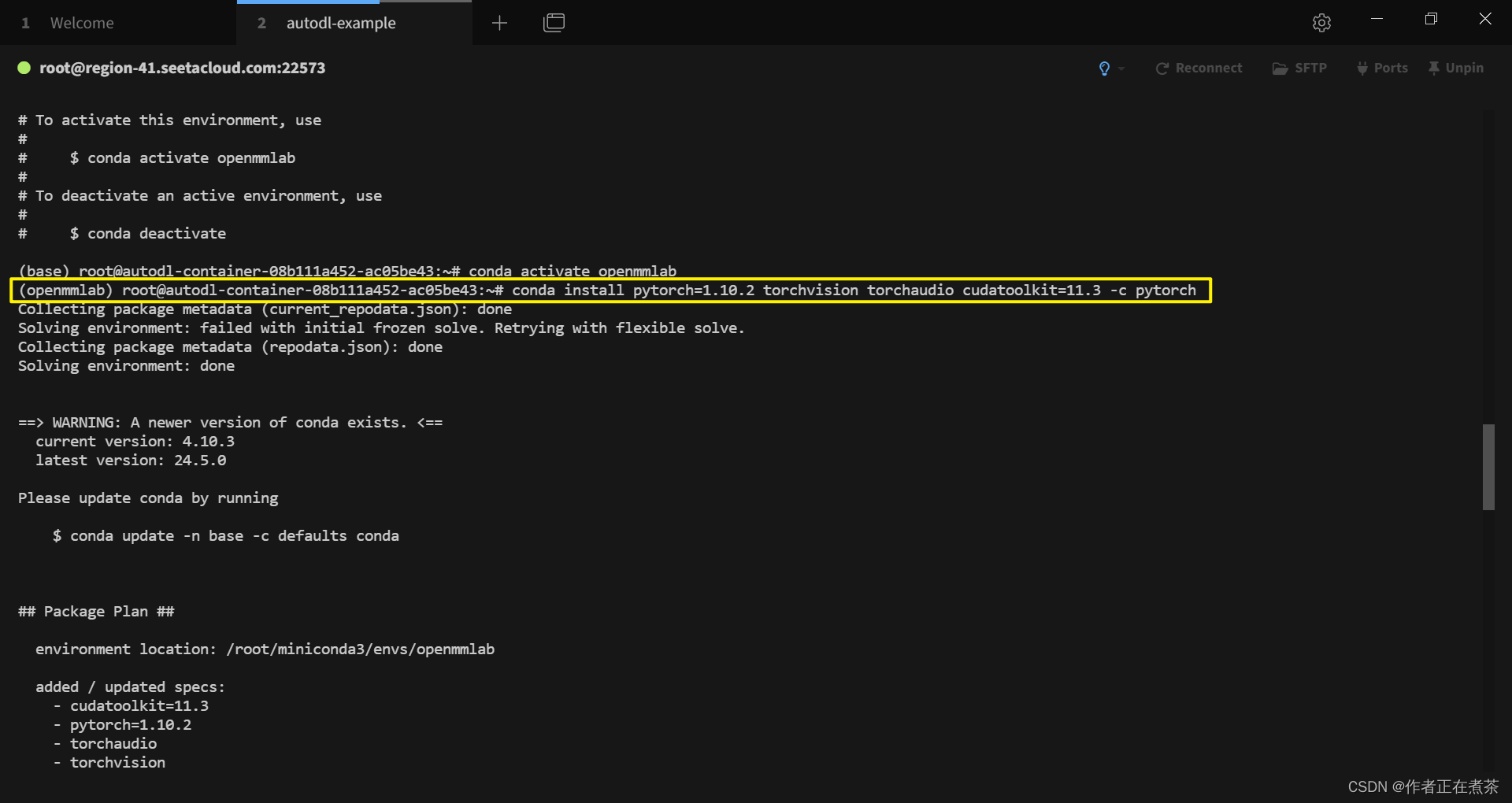
Task: Open a new tab with plus icon
Action: 499,23
